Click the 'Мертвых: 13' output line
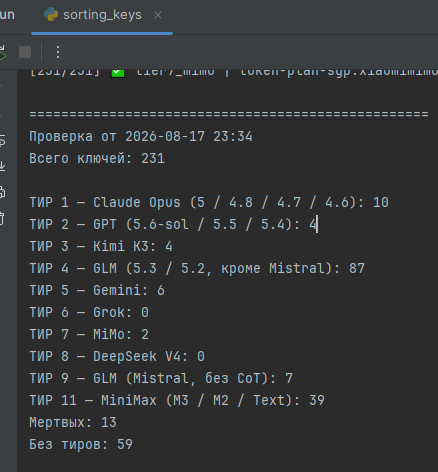 point(73,422)
